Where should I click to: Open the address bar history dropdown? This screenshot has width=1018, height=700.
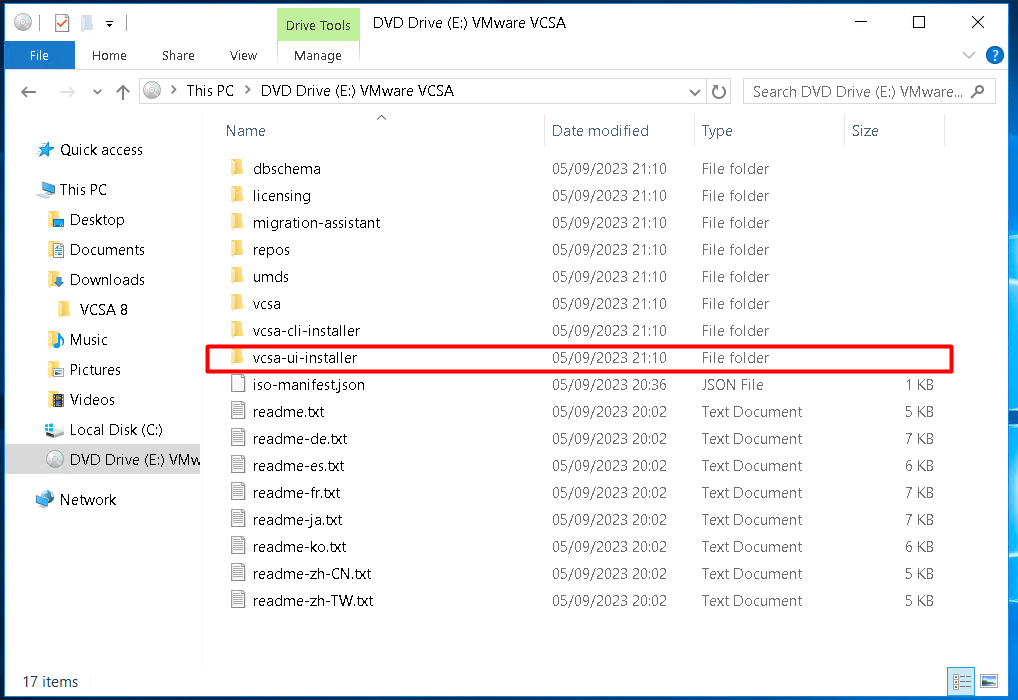(x=695, y=91)
